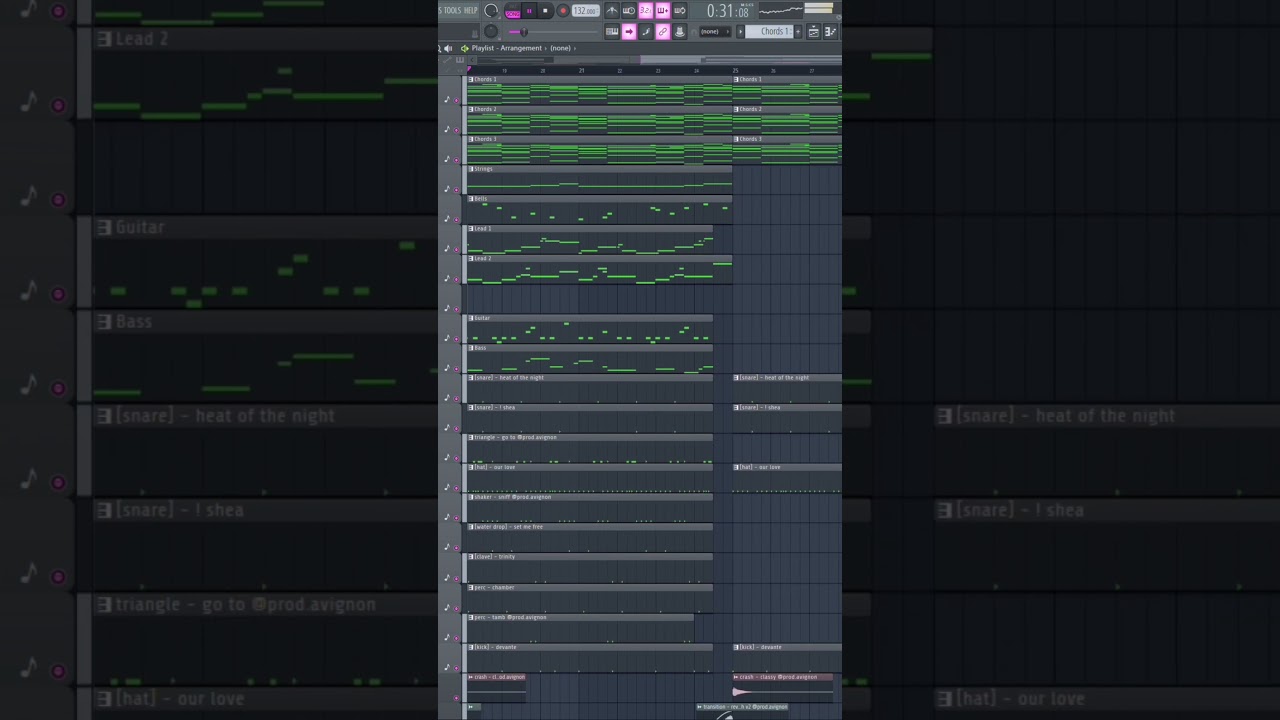The width and height of the screenshot is (1280, 720).
Task: Open the Lead 1 clip menu
Action: [471, 229]
